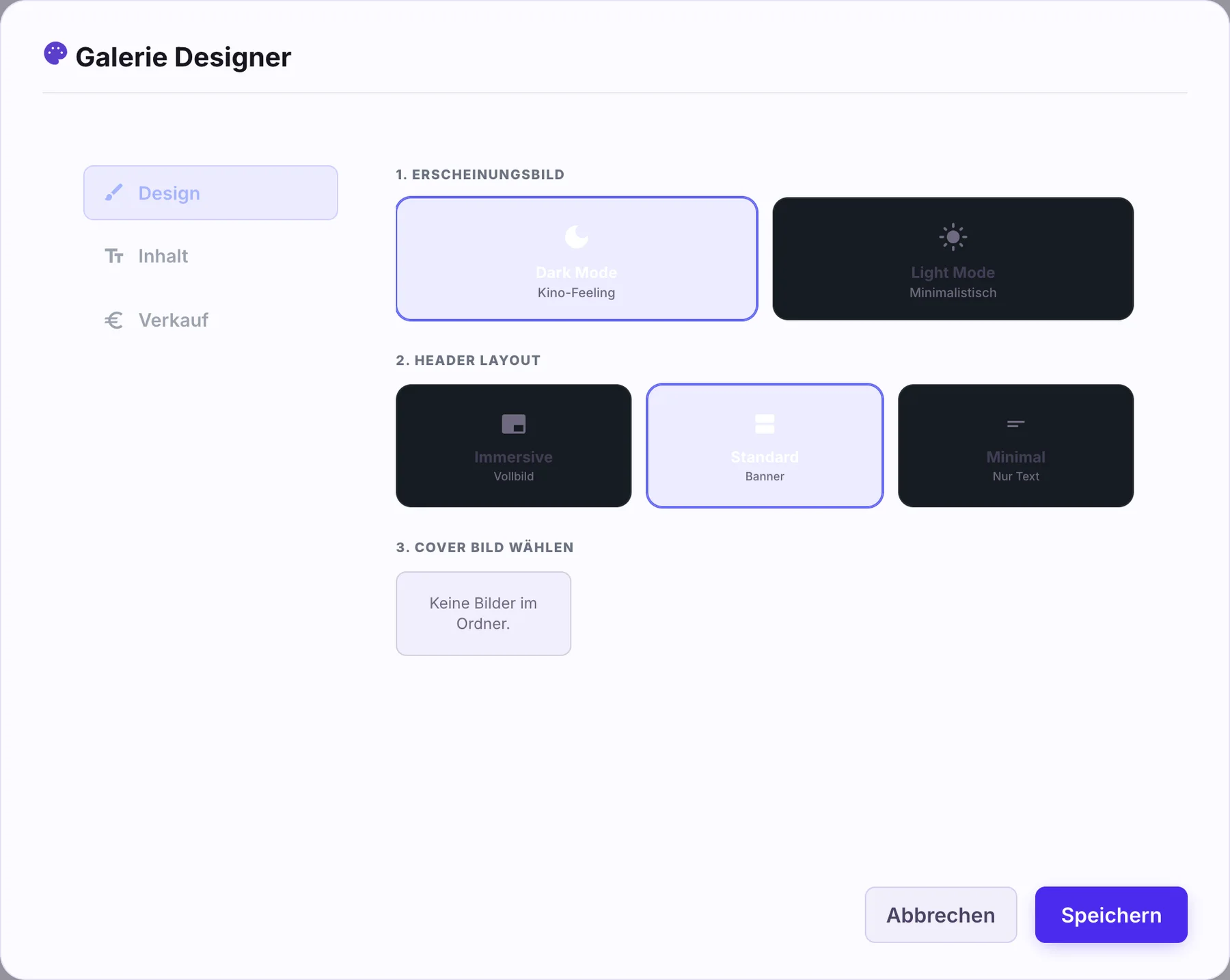Select the Light Mode Minimalistisch option
This screenshot has width=1230, height=980.
click(953, 258)
